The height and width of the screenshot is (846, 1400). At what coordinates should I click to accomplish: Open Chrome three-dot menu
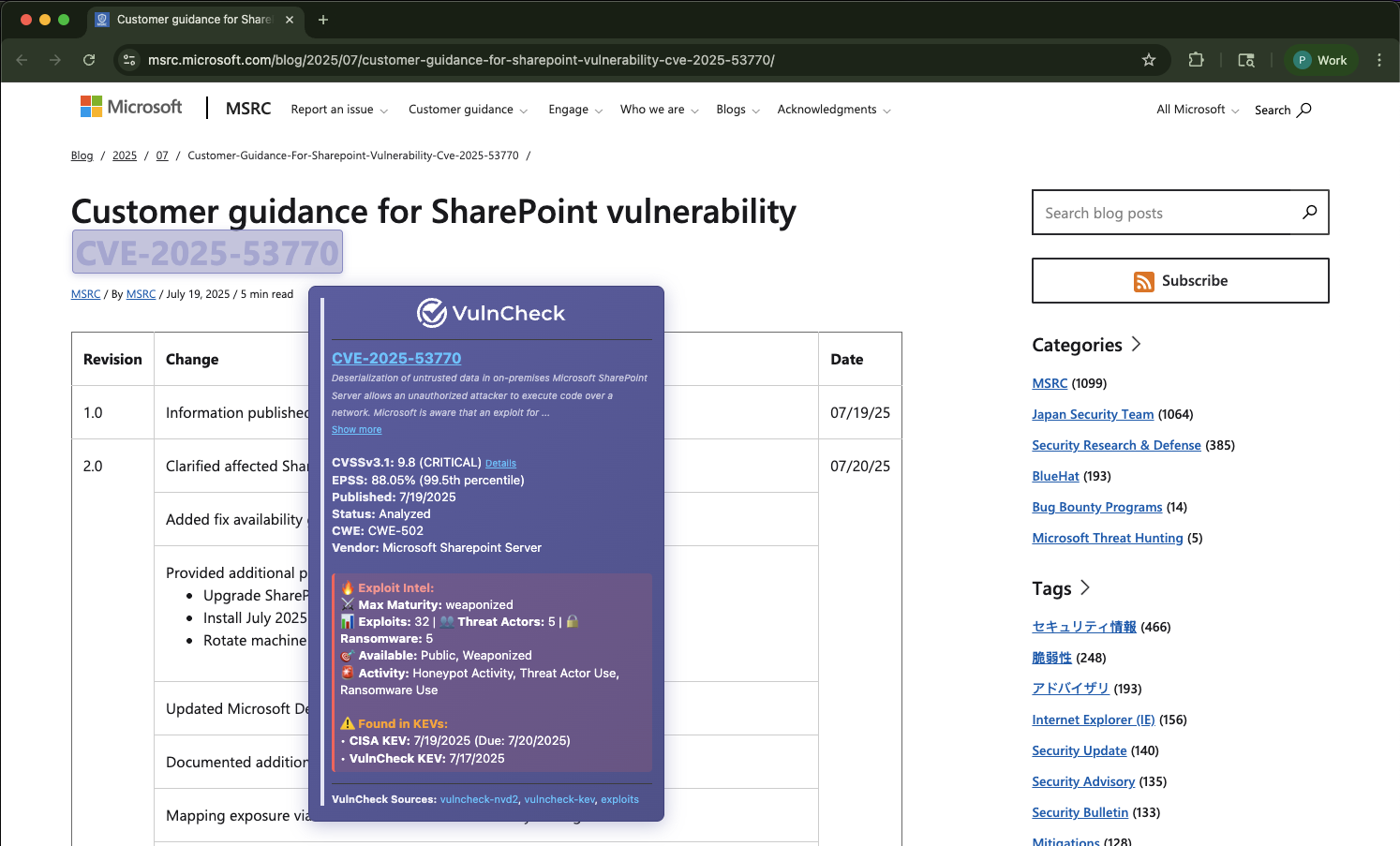click(1379, 60)
